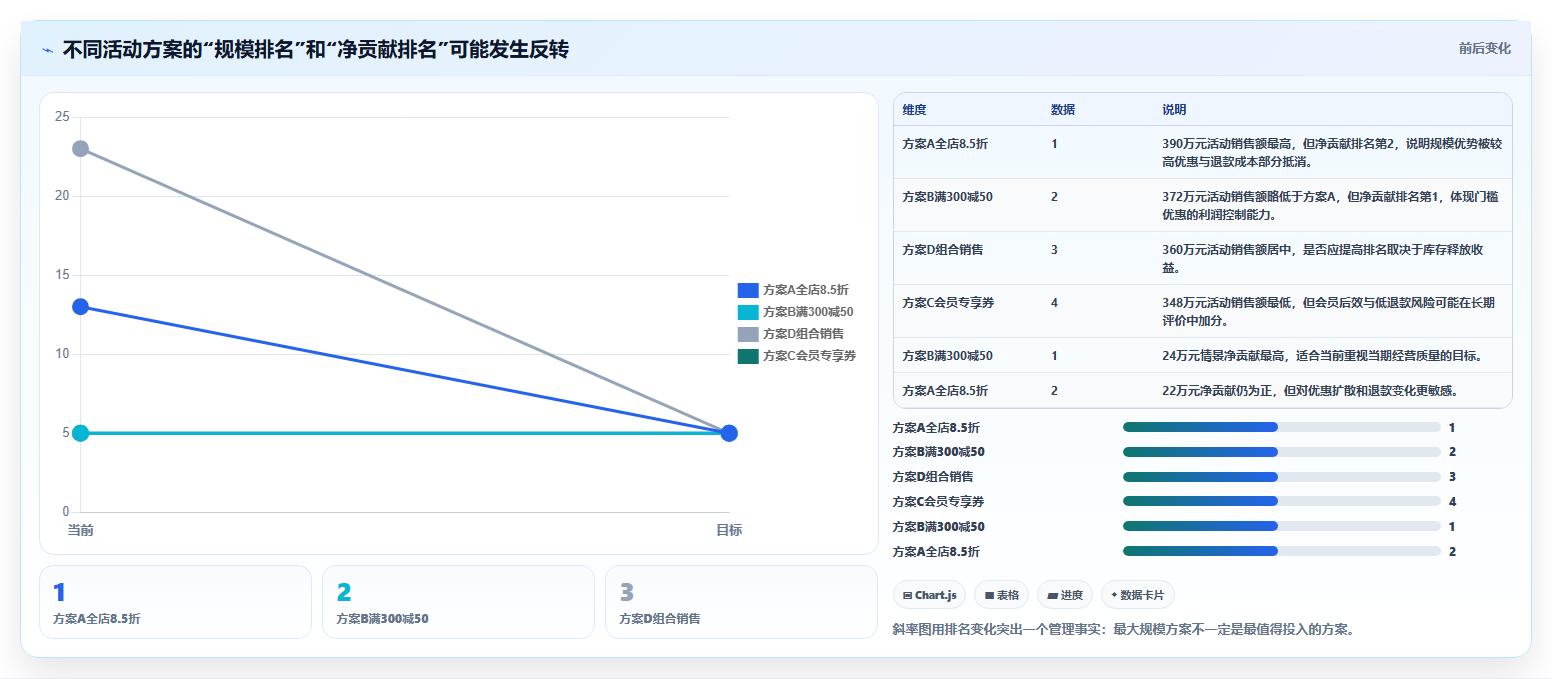Click the 方案C会员专享券 progress bar
Viewport: 1552px width, 679px height.
tap(1282, 502)
